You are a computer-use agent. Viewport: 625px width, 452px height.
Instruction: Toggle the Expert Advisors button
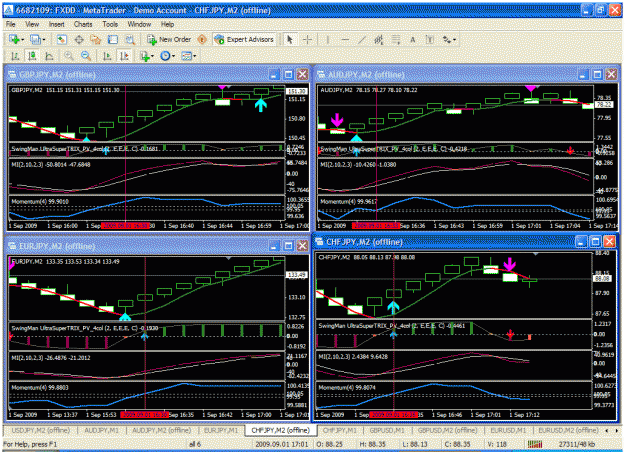244,39
